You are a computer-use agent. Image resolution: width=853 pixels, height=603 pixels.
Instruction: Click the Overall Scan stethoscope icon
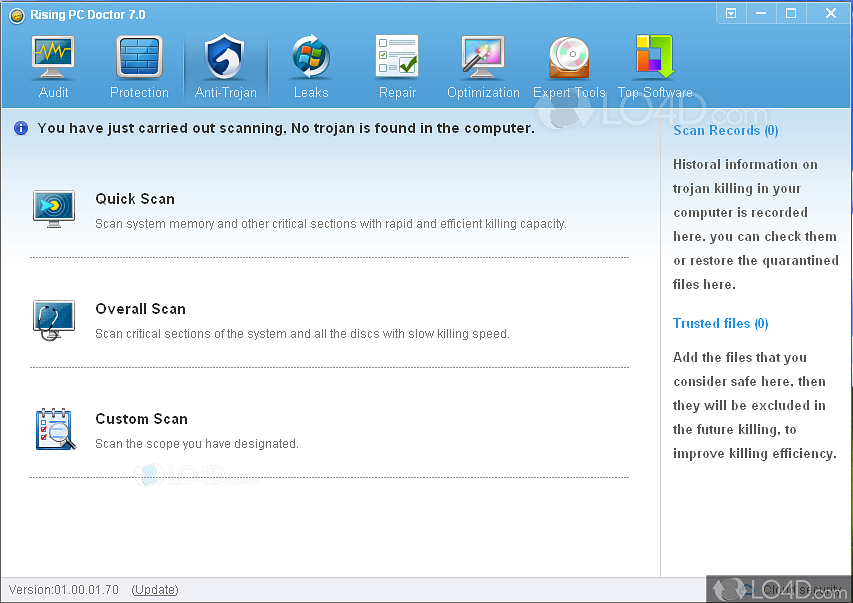tap(53, 320)
